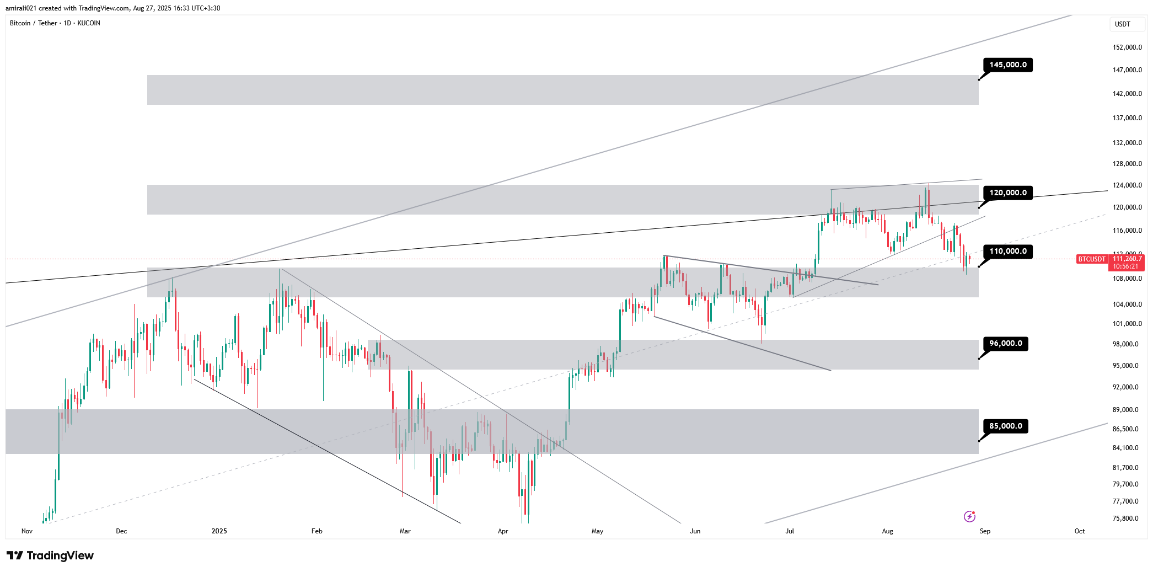Select the 120,000.0 price callout label
This screenshot has width=1153, height=572.
click(1008, 192)
